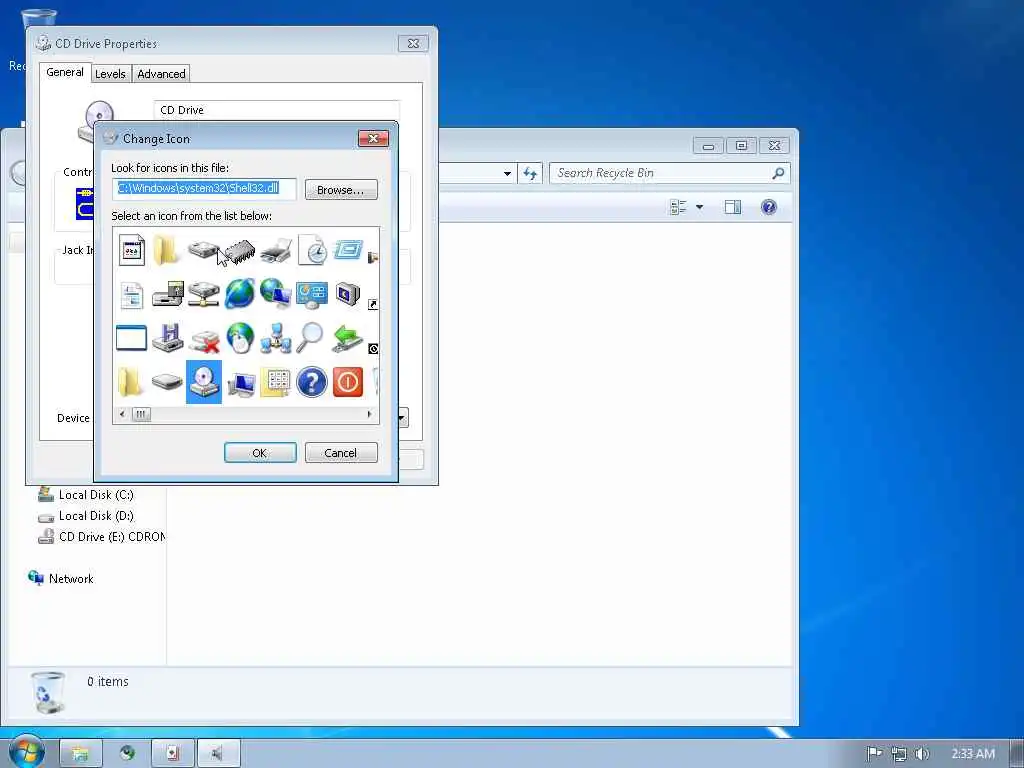The image size is (1024, 768).
Task: Click the icon file path field
Action: [x=204, y=189]
